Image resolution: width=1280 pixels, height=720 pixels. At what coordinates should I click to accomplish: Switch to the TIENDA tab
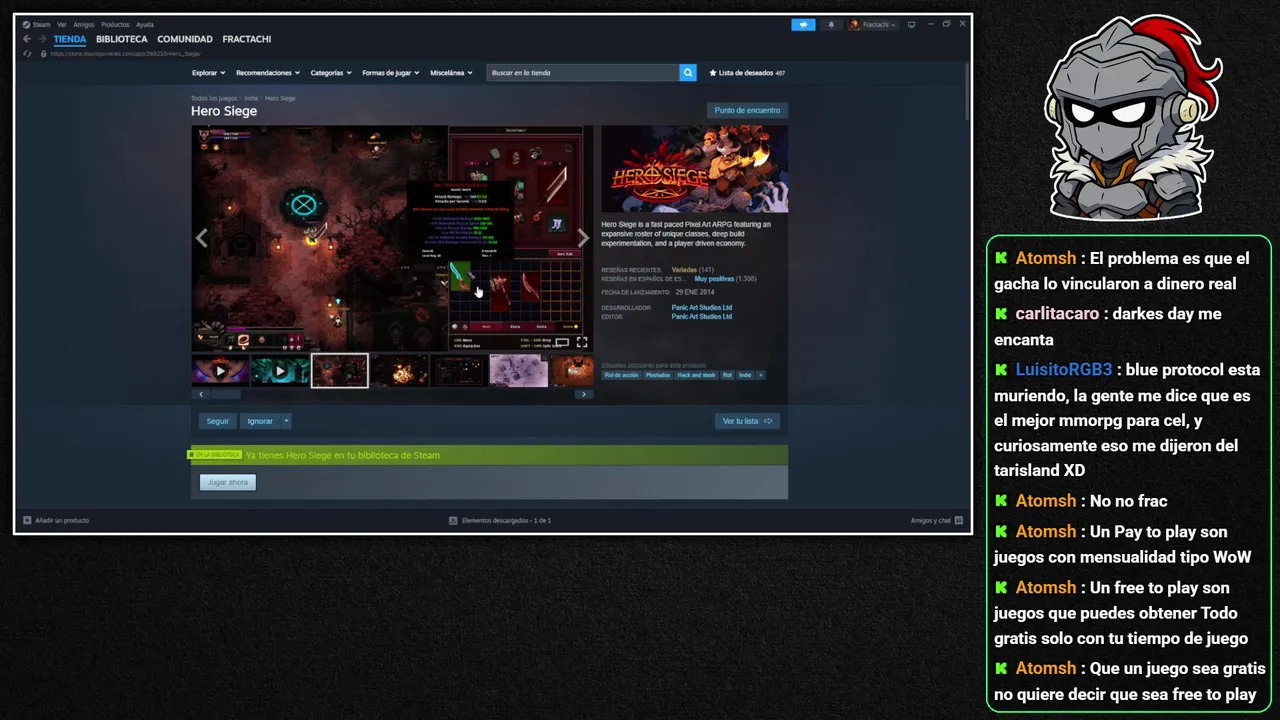[70, 39]
